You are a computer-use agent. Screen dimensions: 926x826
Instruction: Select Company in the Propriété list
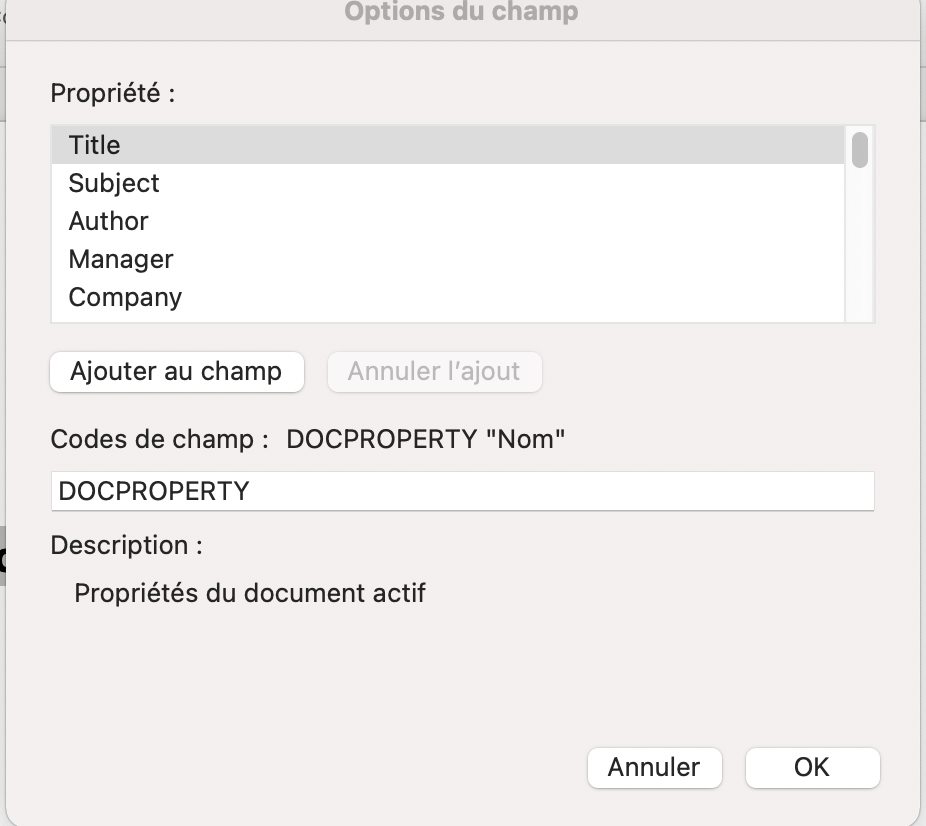pos(125,297)
